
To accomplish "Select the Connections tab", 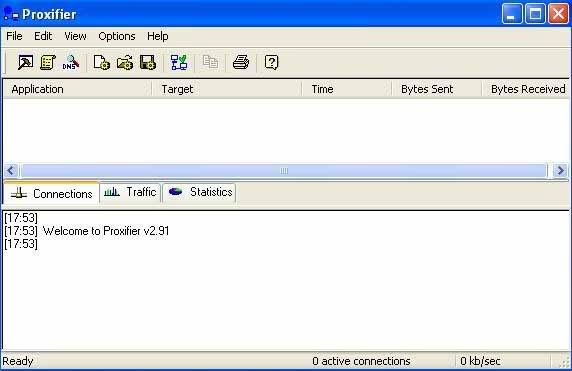I will [x=51, y=193].
